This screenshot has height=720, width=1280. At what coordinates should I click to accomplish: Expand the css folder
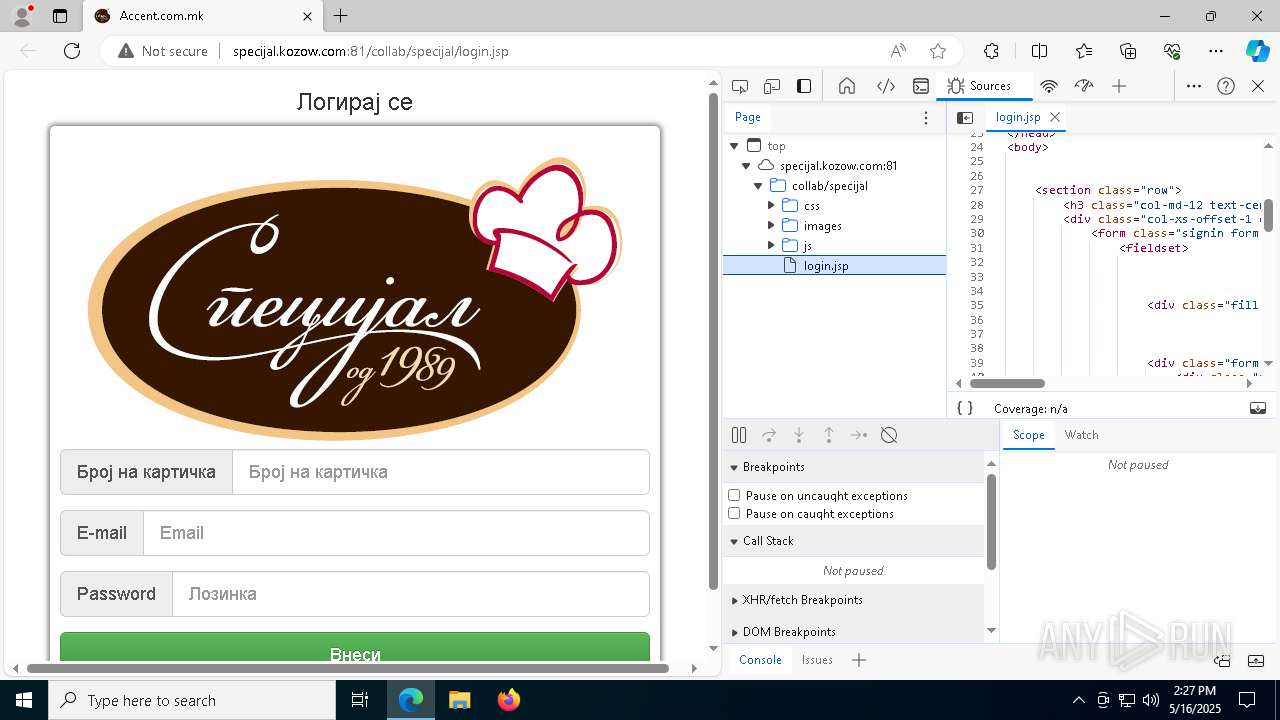click(x=771, y=206)
